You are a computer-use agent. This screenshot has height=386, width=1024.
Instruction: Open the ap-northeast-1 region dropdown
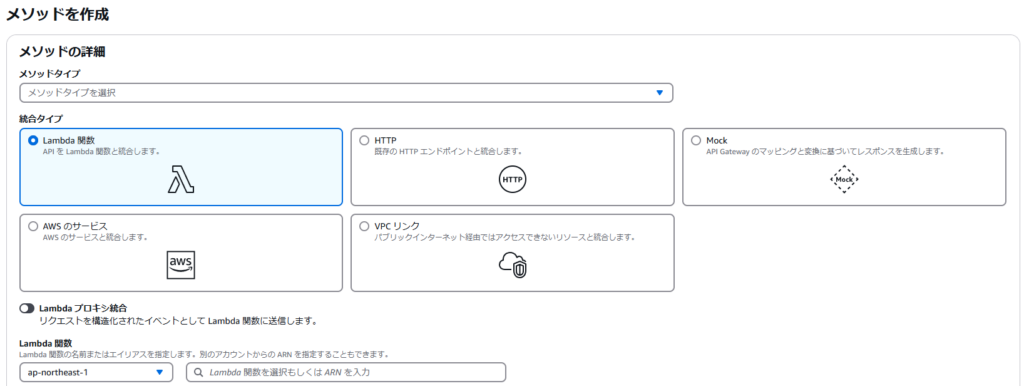pyautogui.click(x=96, y=372)
